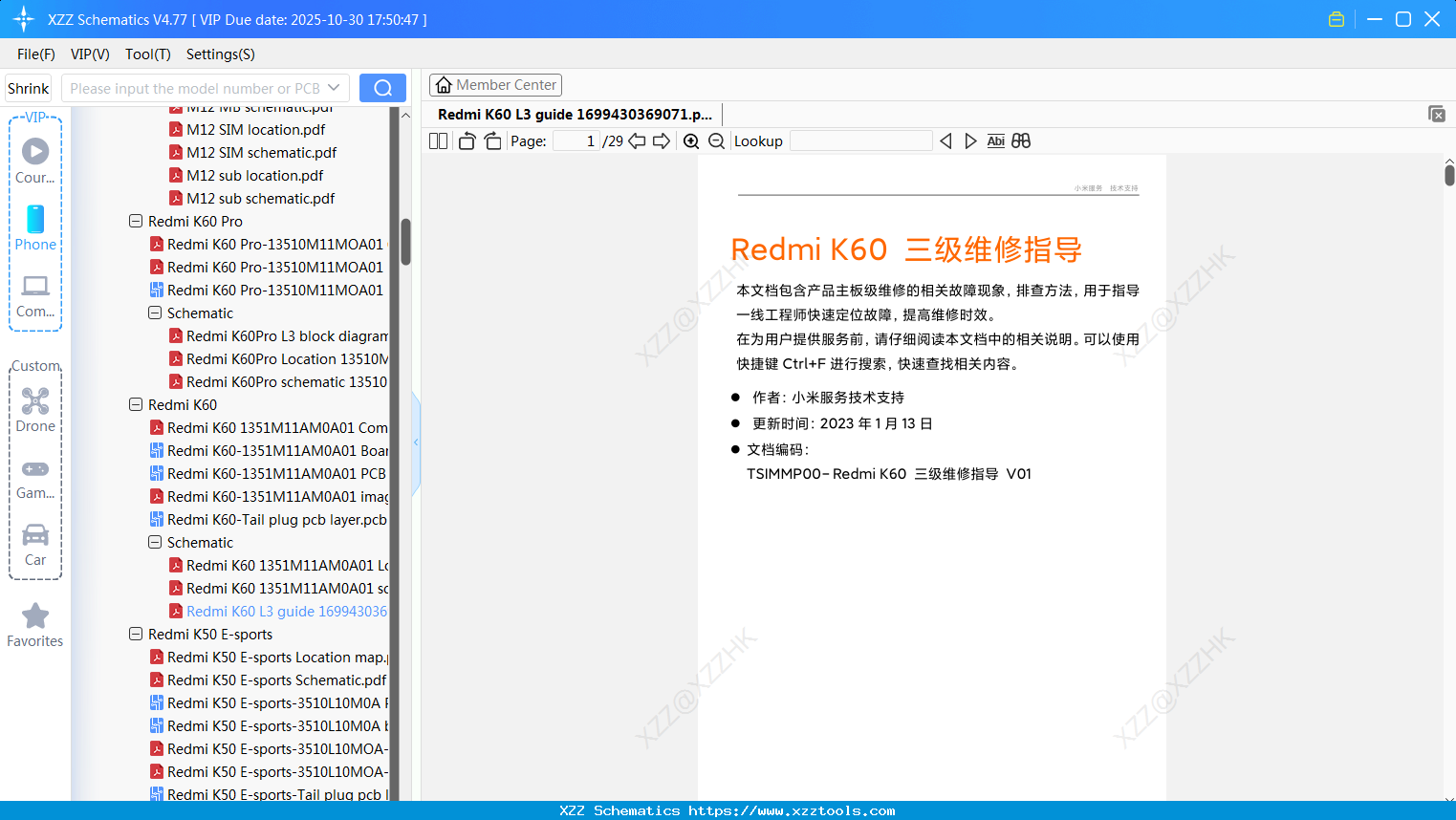Toggle the Abi case-sensitive search option
The height and width of the screenshot is (820, 1456).
(996, 140)
